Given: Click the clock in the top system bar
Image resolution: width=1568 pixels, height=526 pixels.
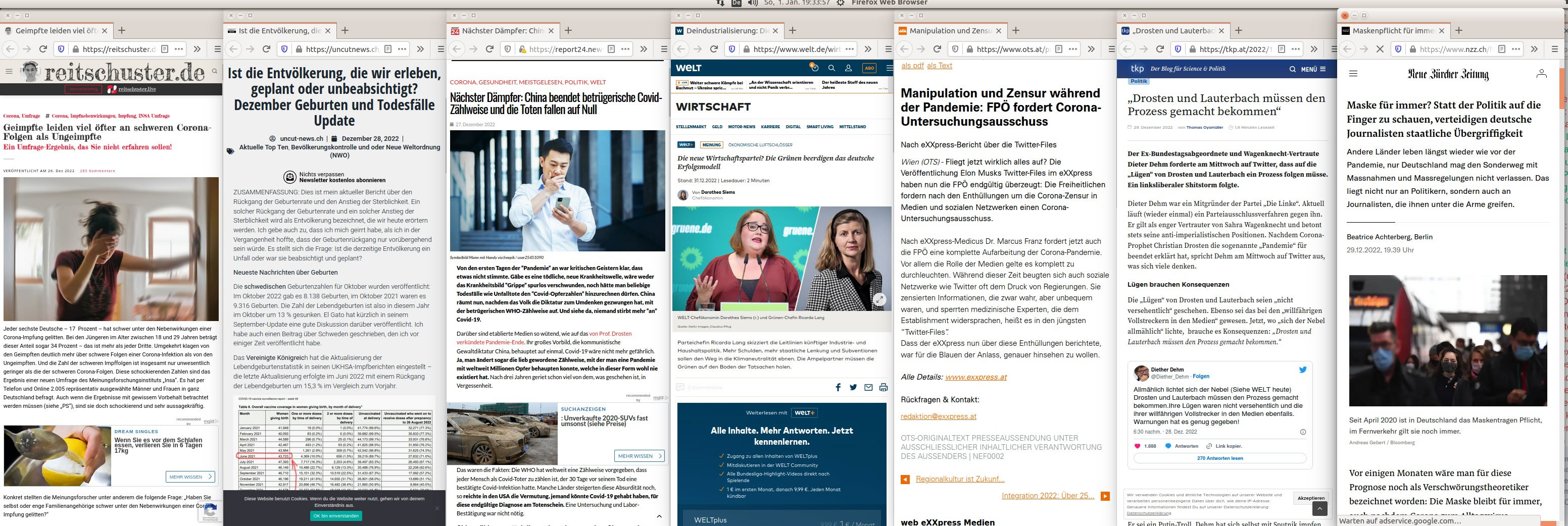Looking at the screenshot, I should 797,3.
